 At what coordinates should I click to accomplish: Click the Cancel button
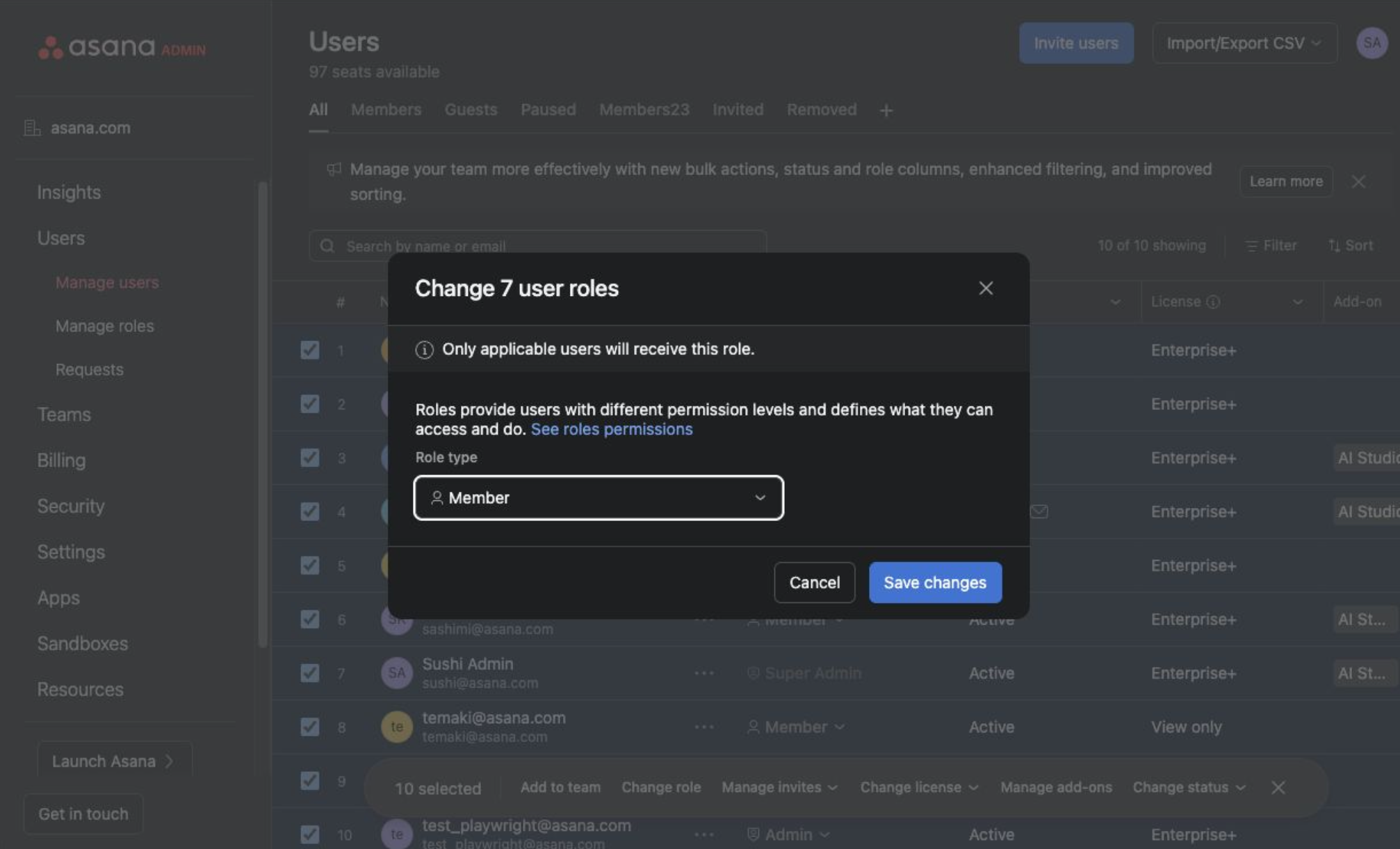pyautogui.click(x=814, y=583)
